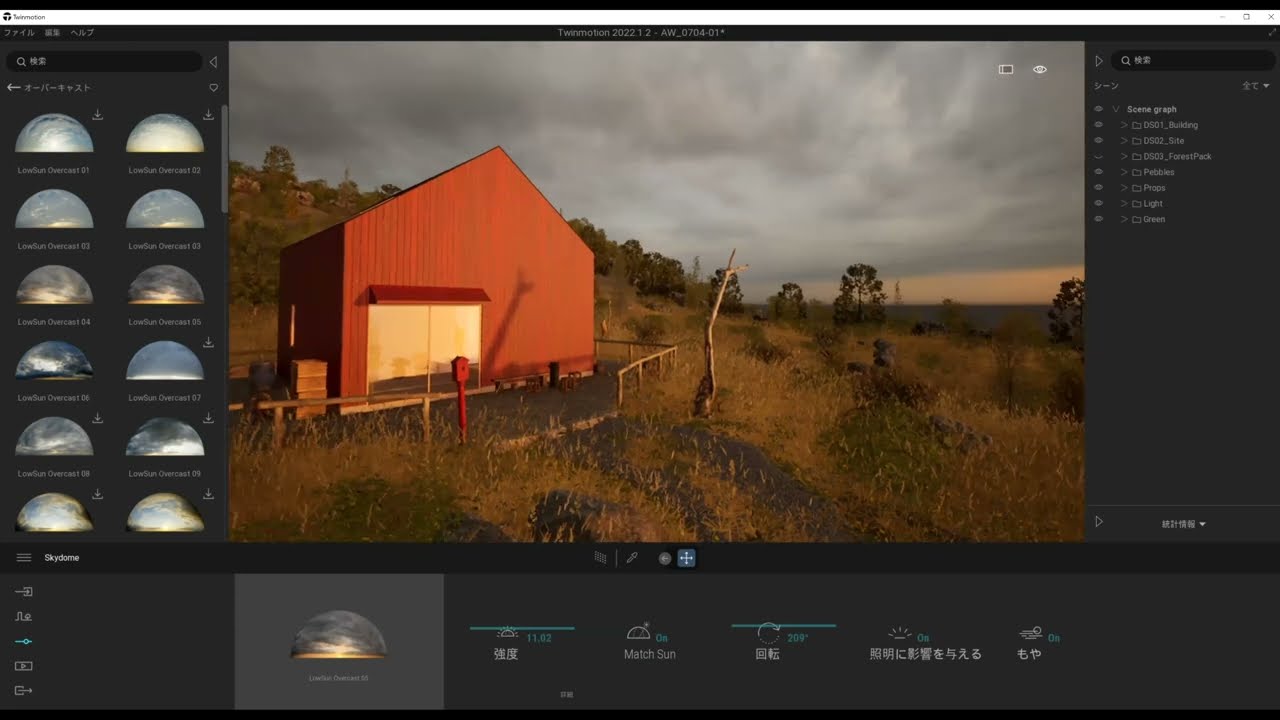This screenshot has height=720, width=1280.
Task: Adjust the 回転 rotation slider
Action: coord(783,626)
